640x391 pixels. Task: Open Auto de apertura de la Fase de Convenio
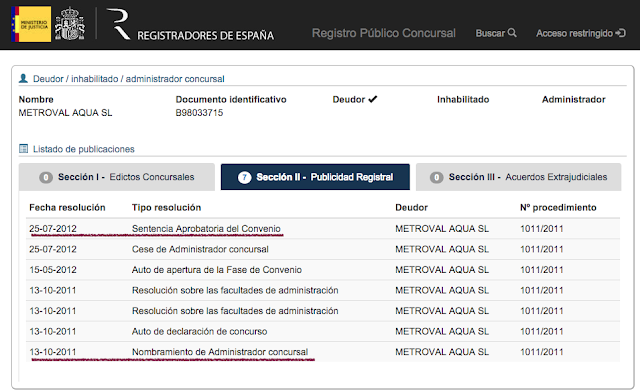click(217, 270)
